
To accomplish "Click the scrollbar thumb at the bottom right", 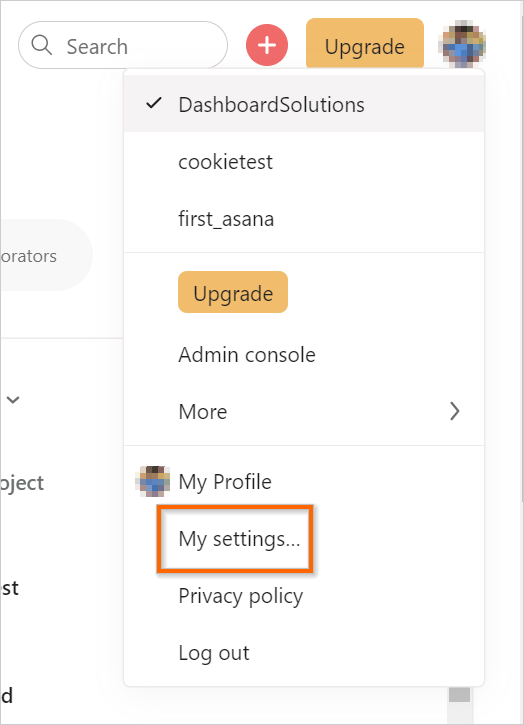I will (x=460, y=694).
